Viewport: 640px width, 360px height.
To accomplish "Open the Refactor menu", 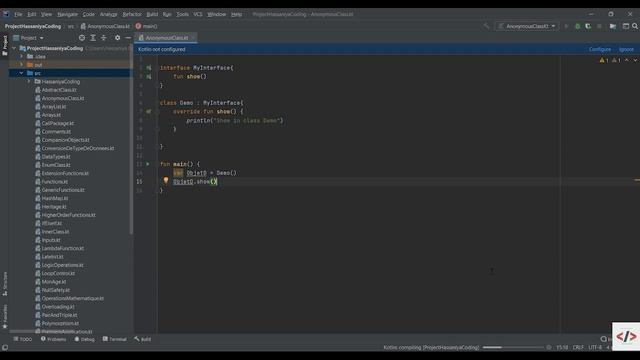I will click(x=132, y=14).
